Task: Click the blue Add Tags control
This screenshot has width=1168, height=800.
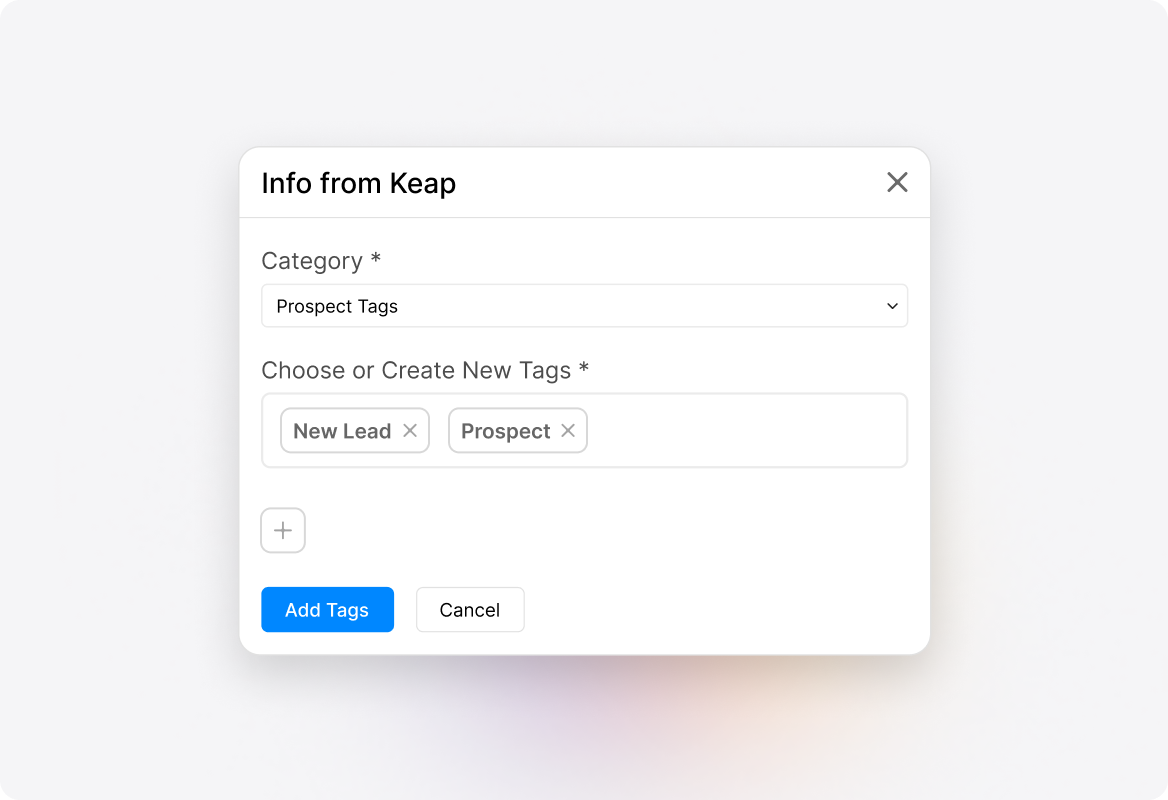Action: pyautogui.click(x=327, y=609)
